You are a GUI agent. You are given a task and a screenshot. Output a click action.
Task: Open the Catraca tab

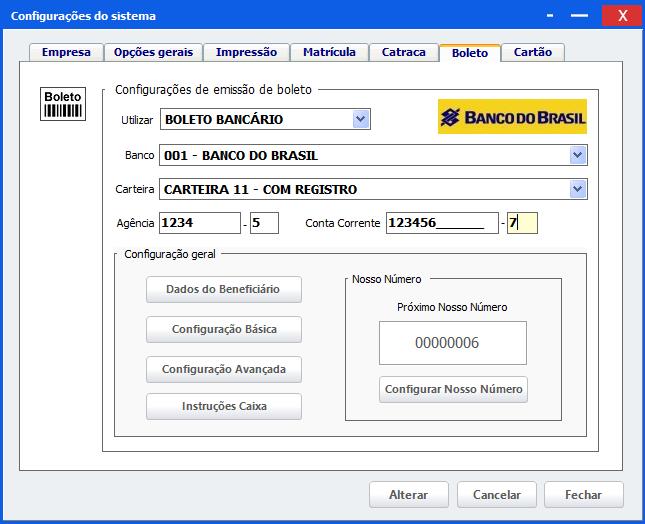[x=404, y=52]
